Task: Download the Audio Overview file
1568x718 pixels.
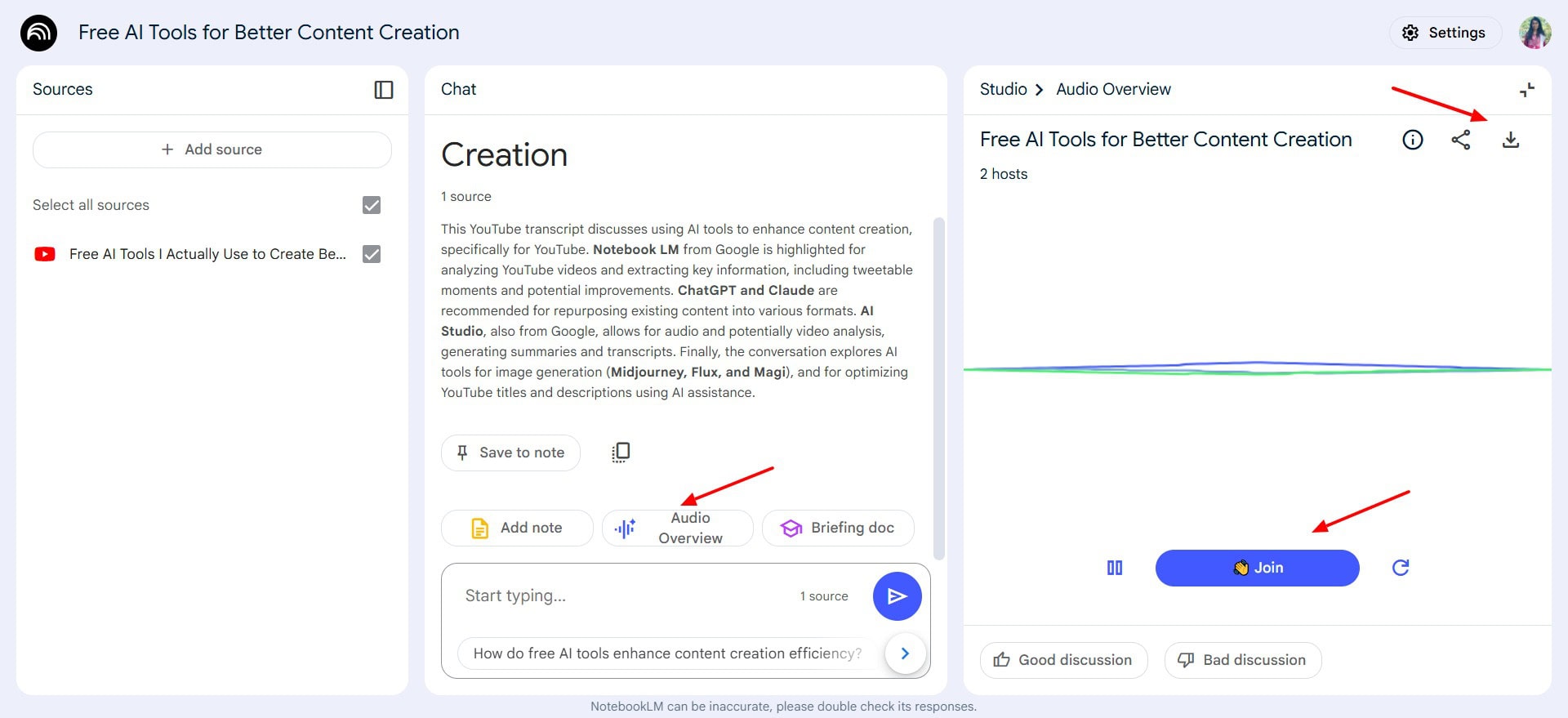Action: pos(1510,140)
